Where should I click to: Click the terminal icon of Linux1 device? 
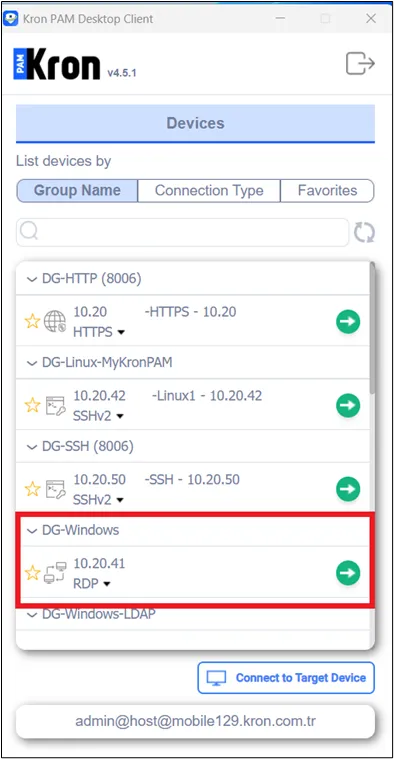coord(55,406)
